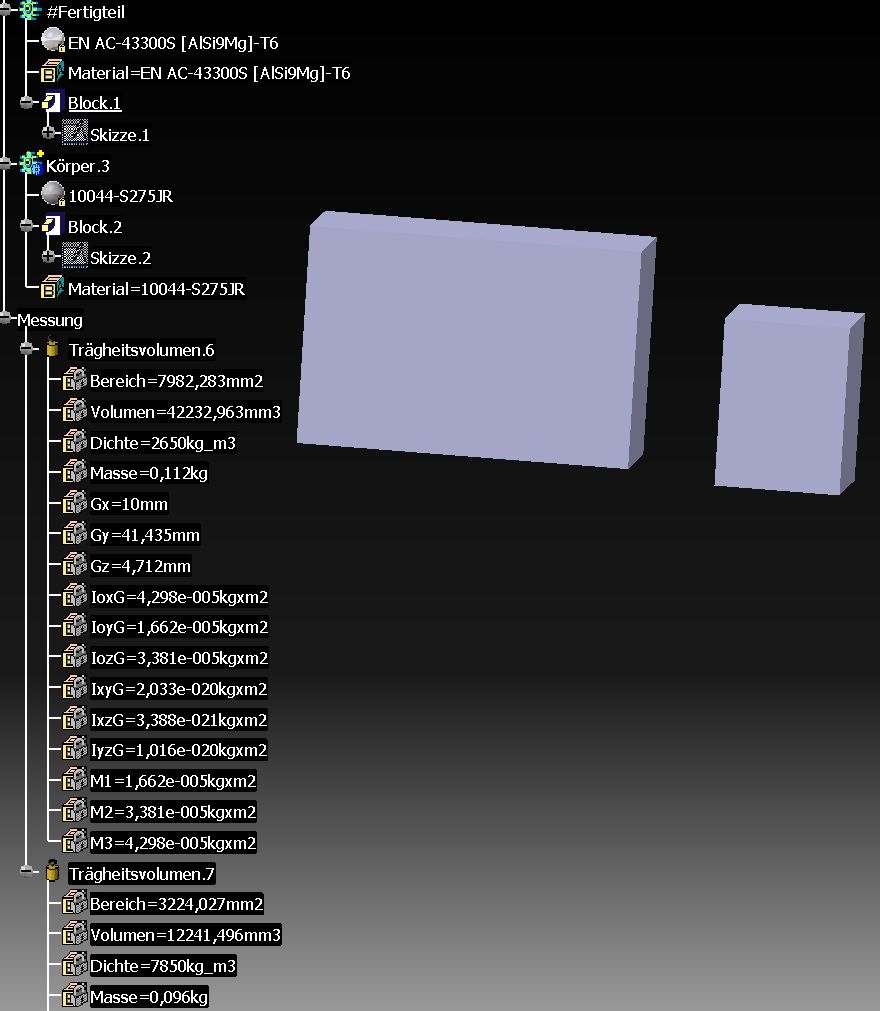Select the Körper.3 label
The image size is (880, 1011).
click(78, 166)
